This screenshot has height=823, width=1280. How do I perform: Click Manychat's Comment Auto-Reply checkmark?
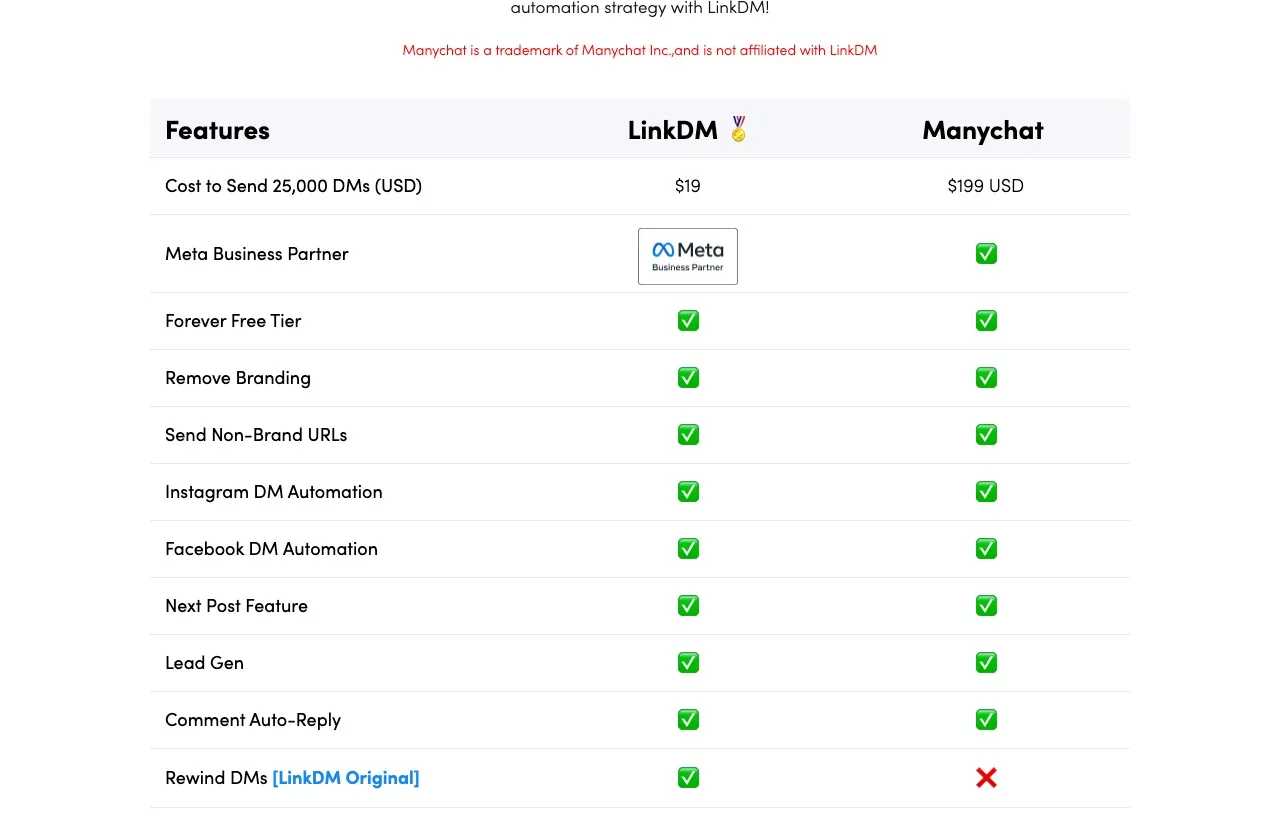coord(986,720)
